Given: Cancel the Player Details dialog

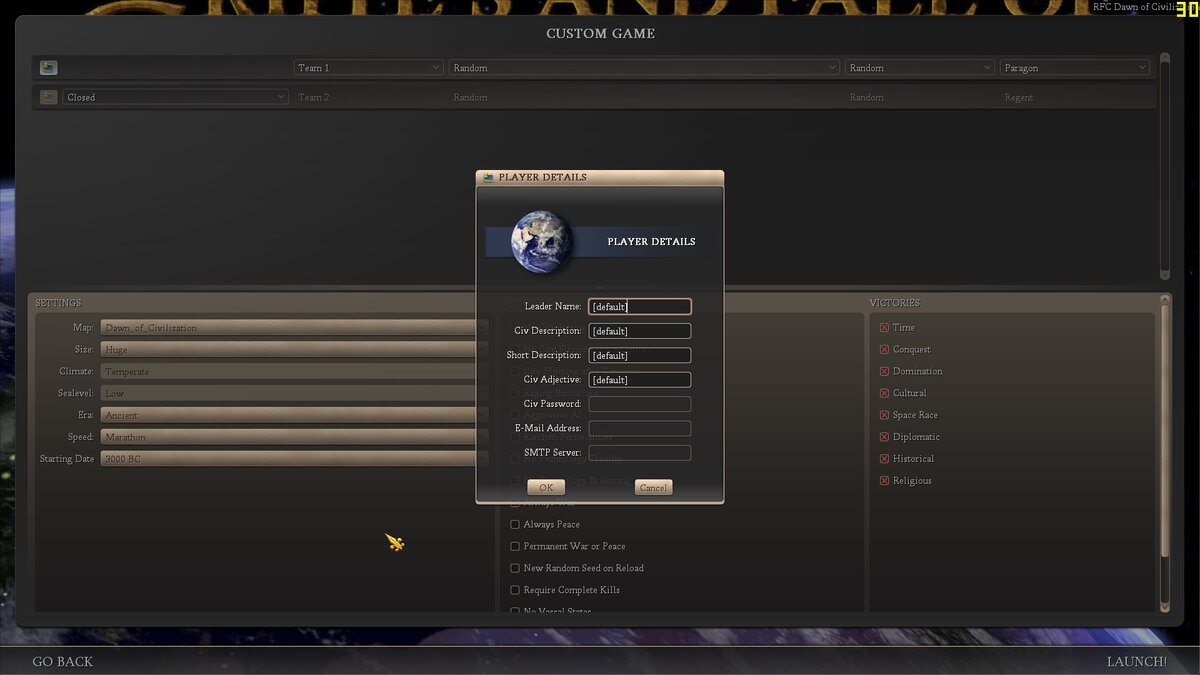Looking at the screenshot, I should (653, 487).
